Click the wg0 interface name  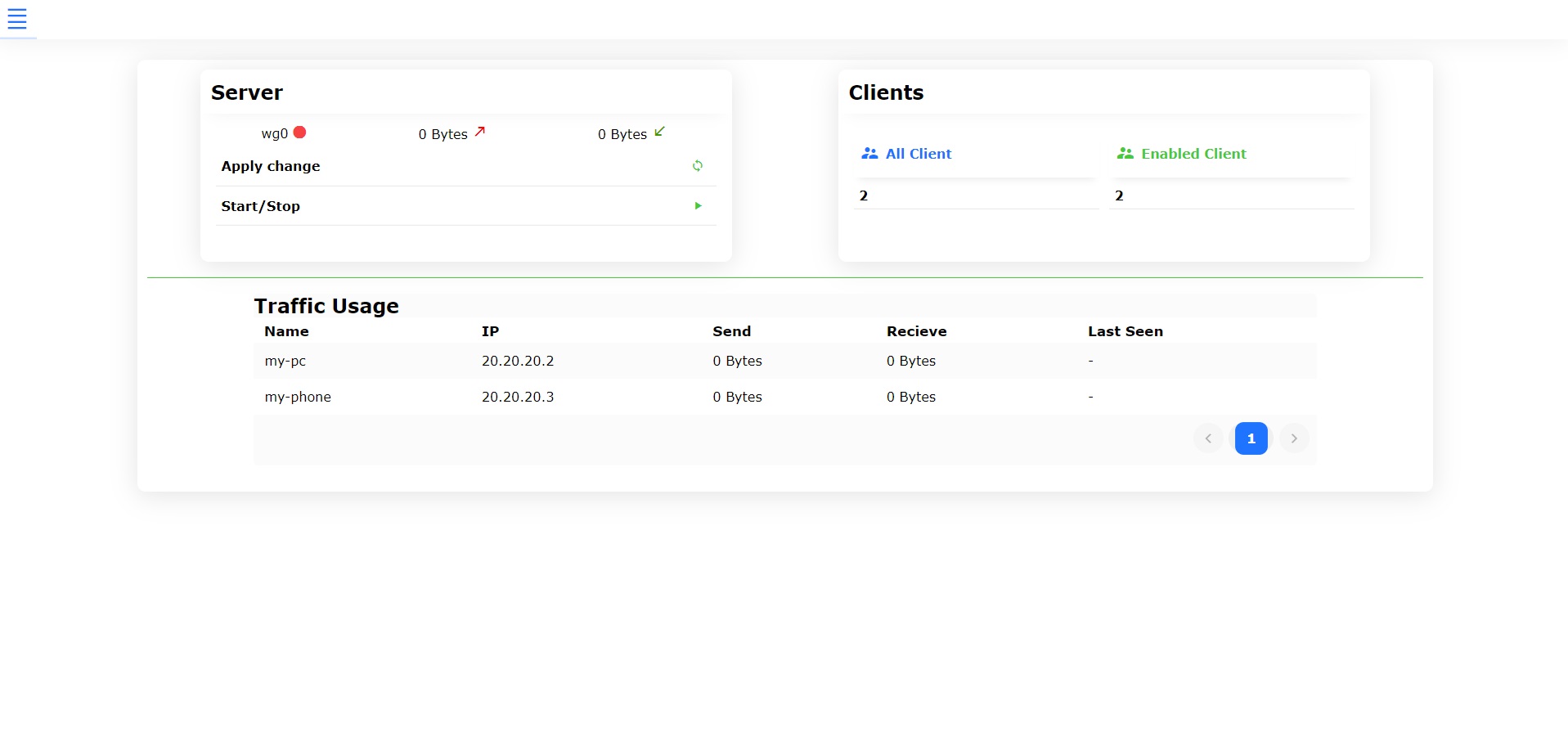click(275, 134)
